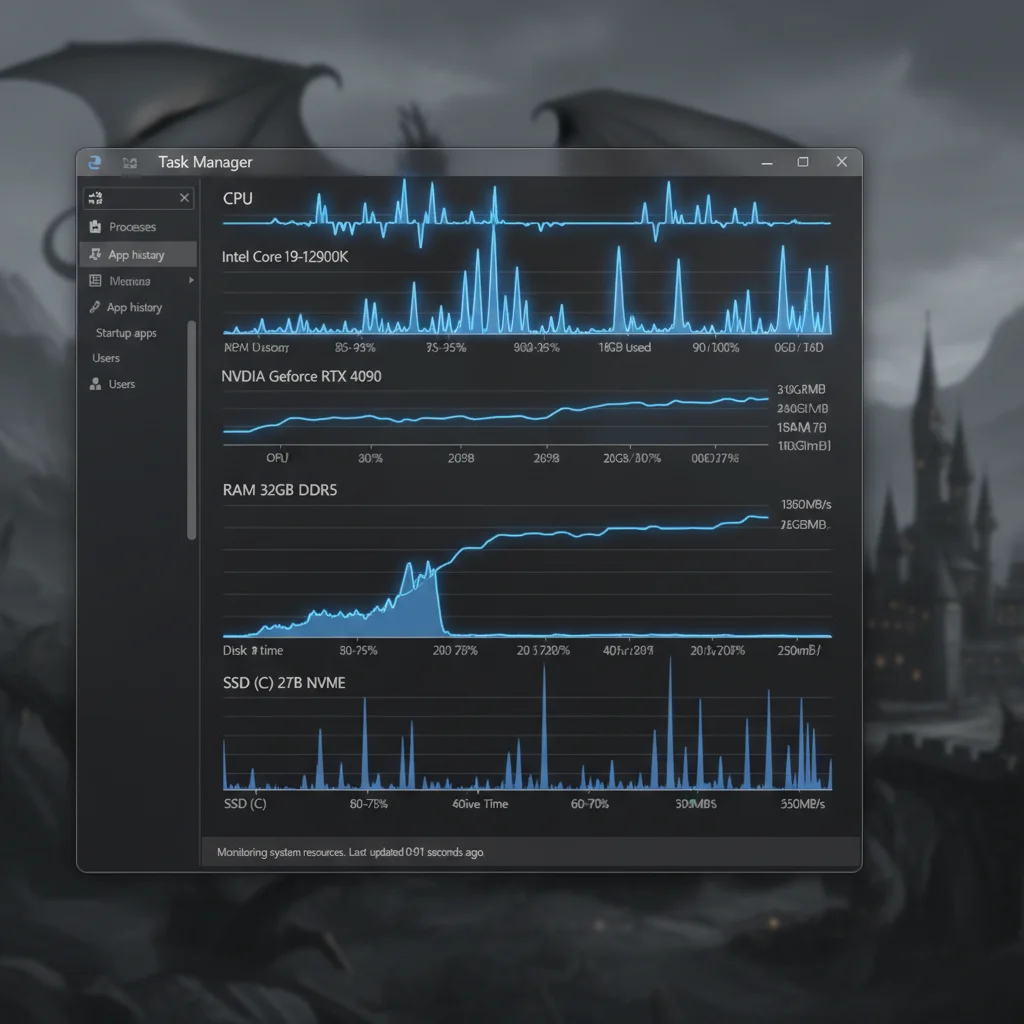Click the 269B label under GPU graph
The width and height of the screenshot is (1024, 1024).
[x=546, y=458]
